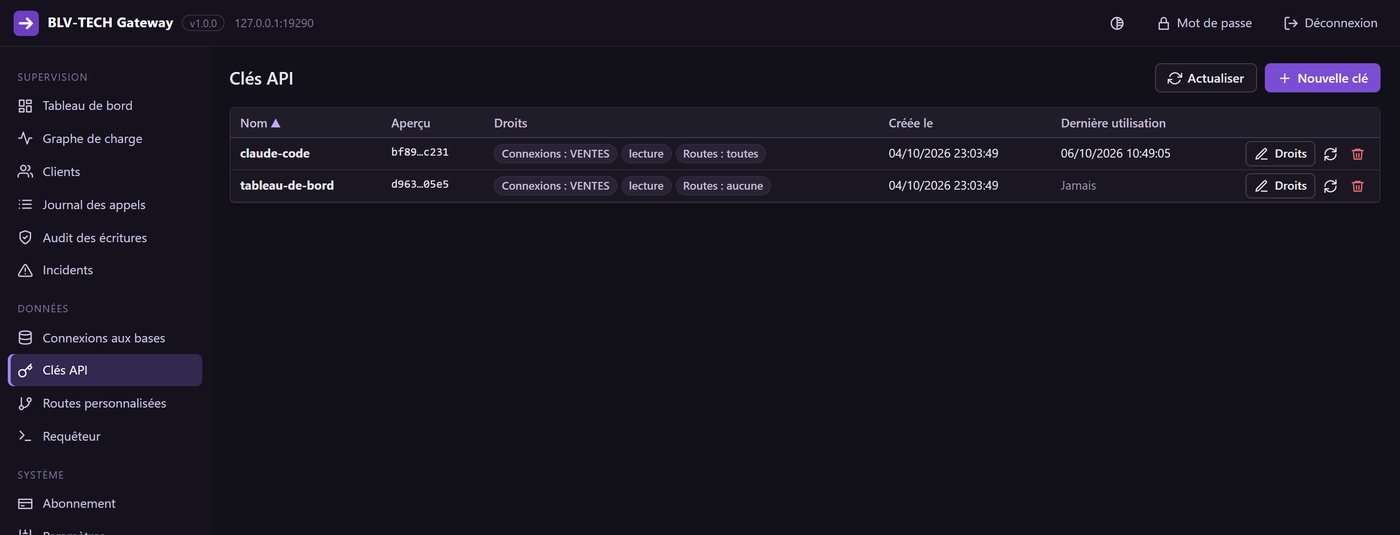Click the BLV-TECH Gateway logo icon

click(26, 23)
